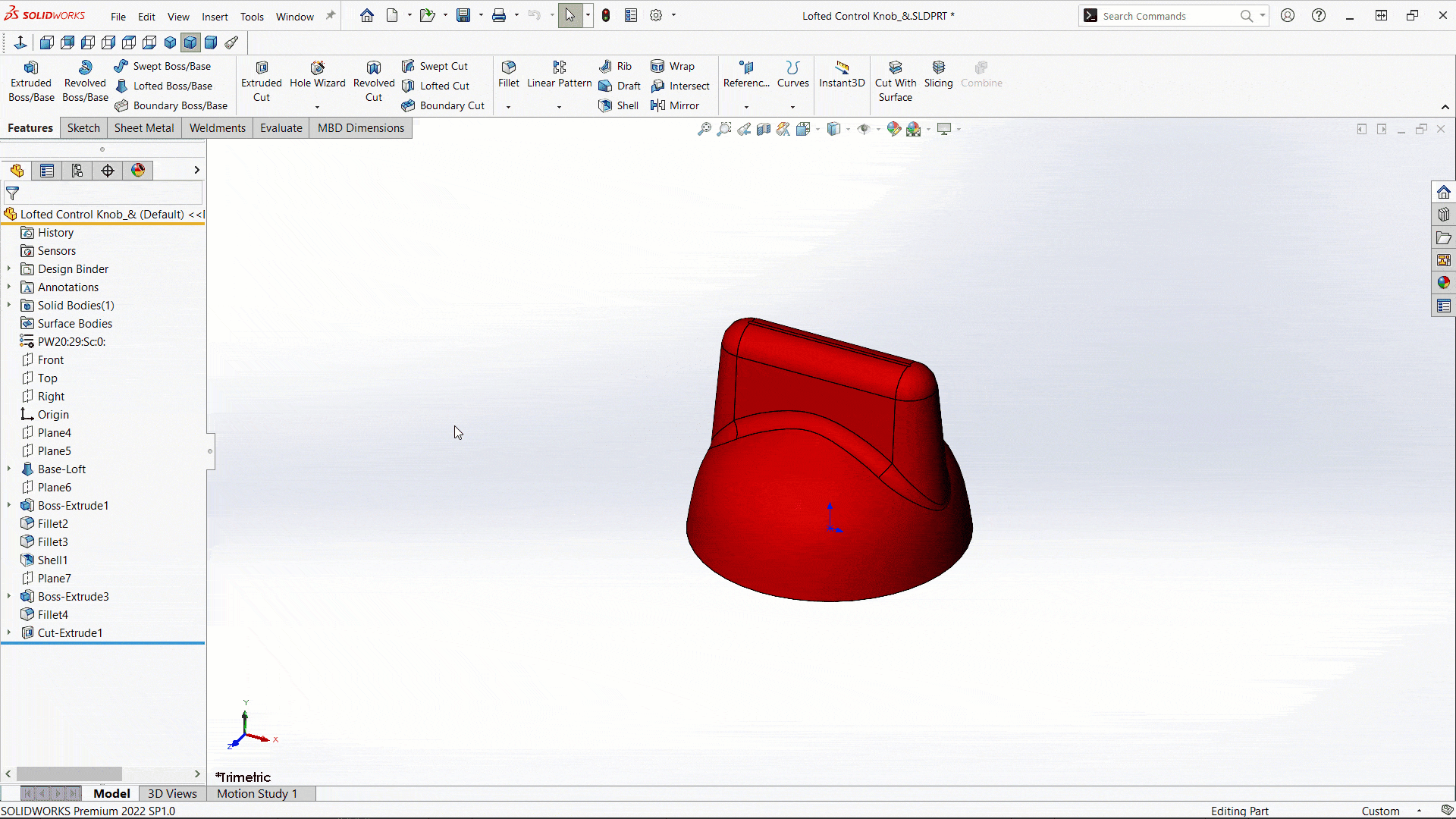Click in the Search Commands field
This screenshot has height=819, width=1456.
[x=1168, y=16]
